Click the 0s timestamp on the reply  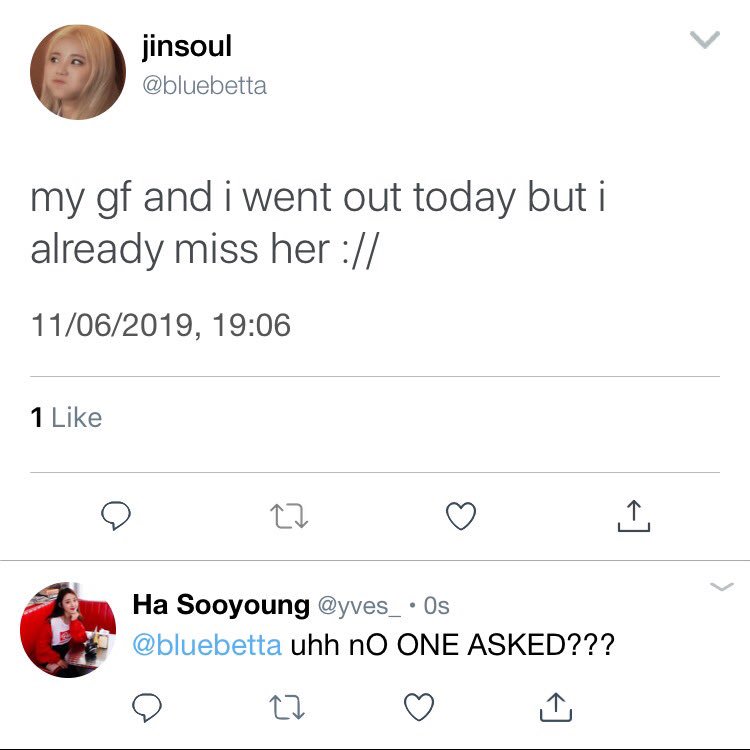pos(436,606)
